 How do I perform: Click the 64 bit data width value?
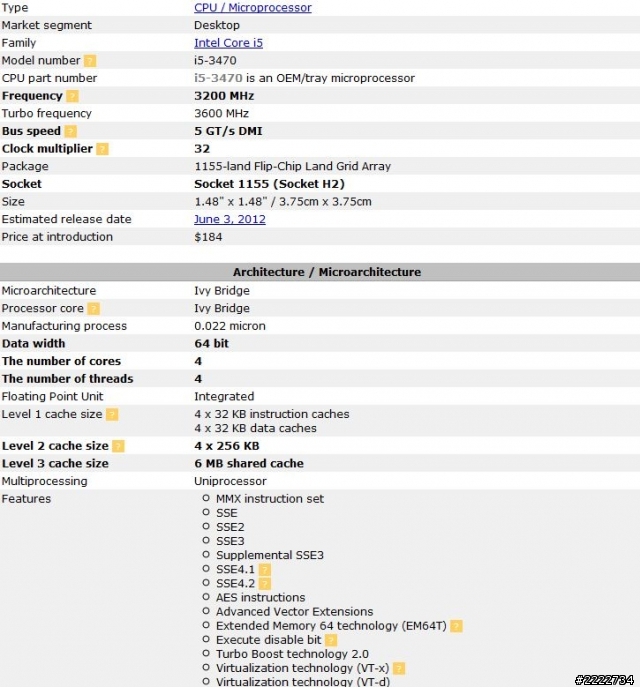click(211, 344)
